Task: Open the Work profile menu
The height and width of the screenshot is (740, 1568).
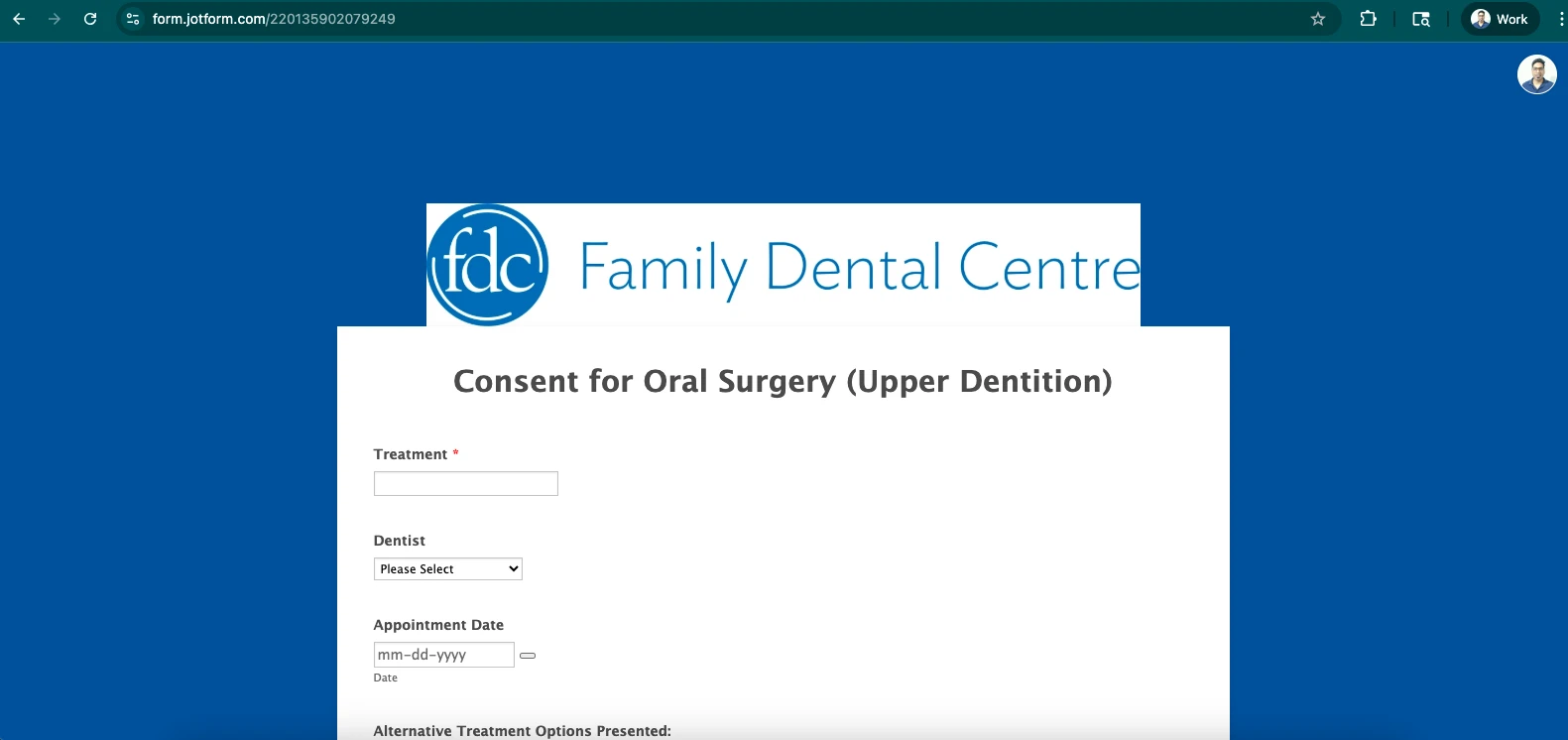Action: [x=1500, y=19]
